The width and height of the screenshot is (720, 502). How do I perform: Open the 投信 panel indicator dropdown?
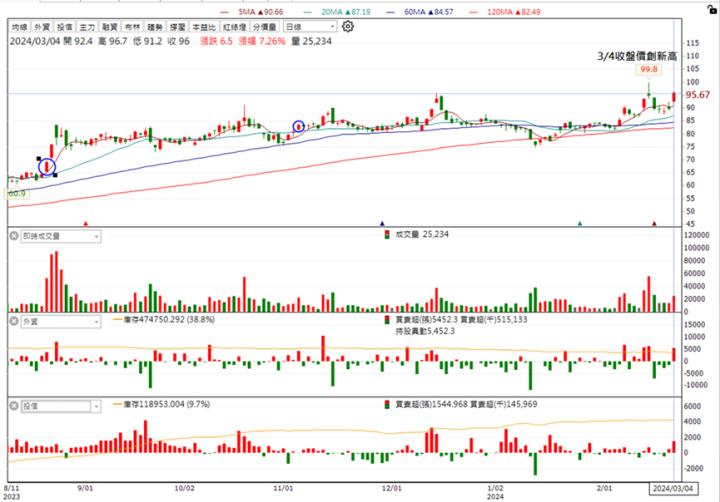coord(96,406)
